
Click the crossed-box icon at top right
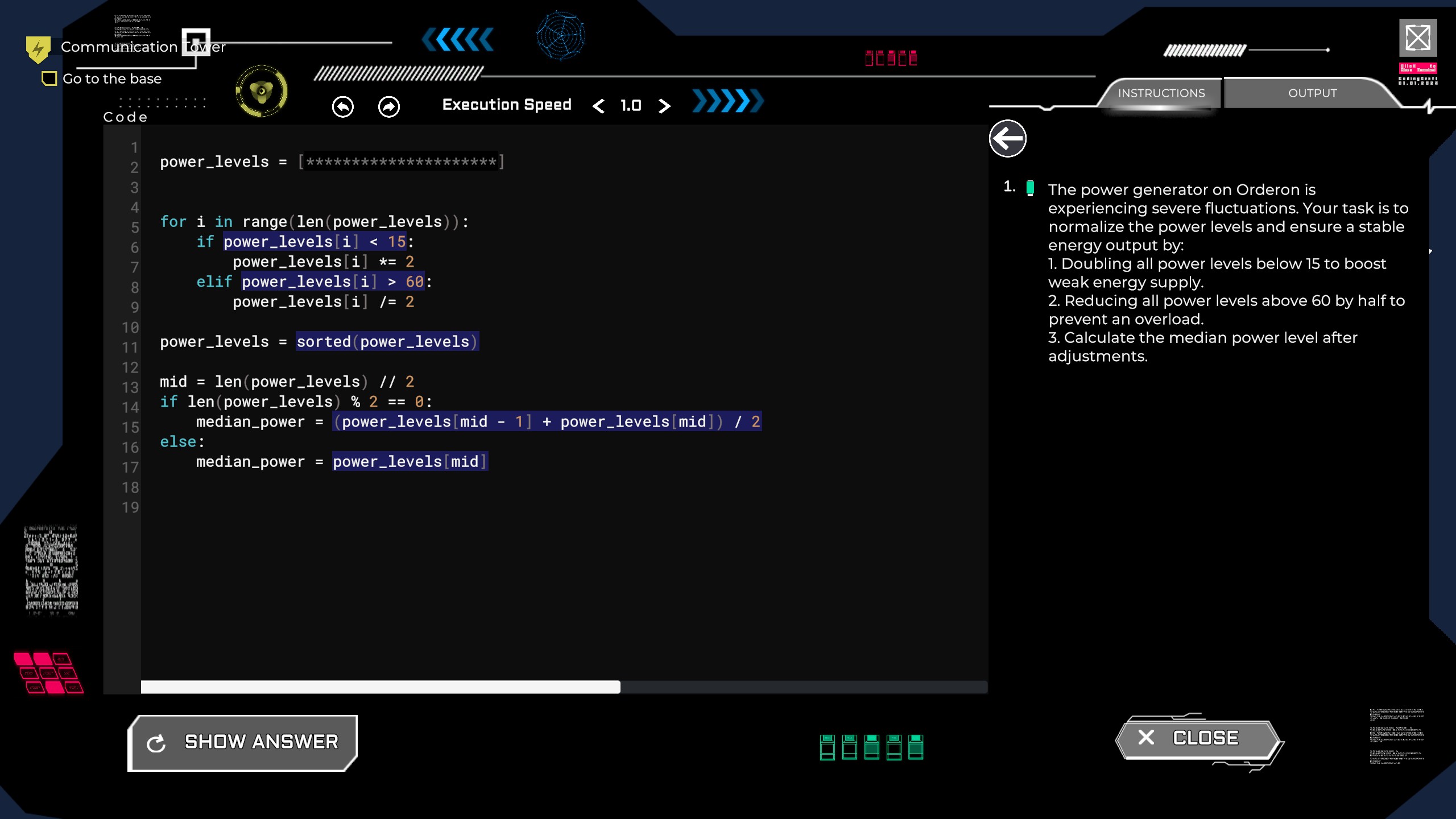point(1417,38)
